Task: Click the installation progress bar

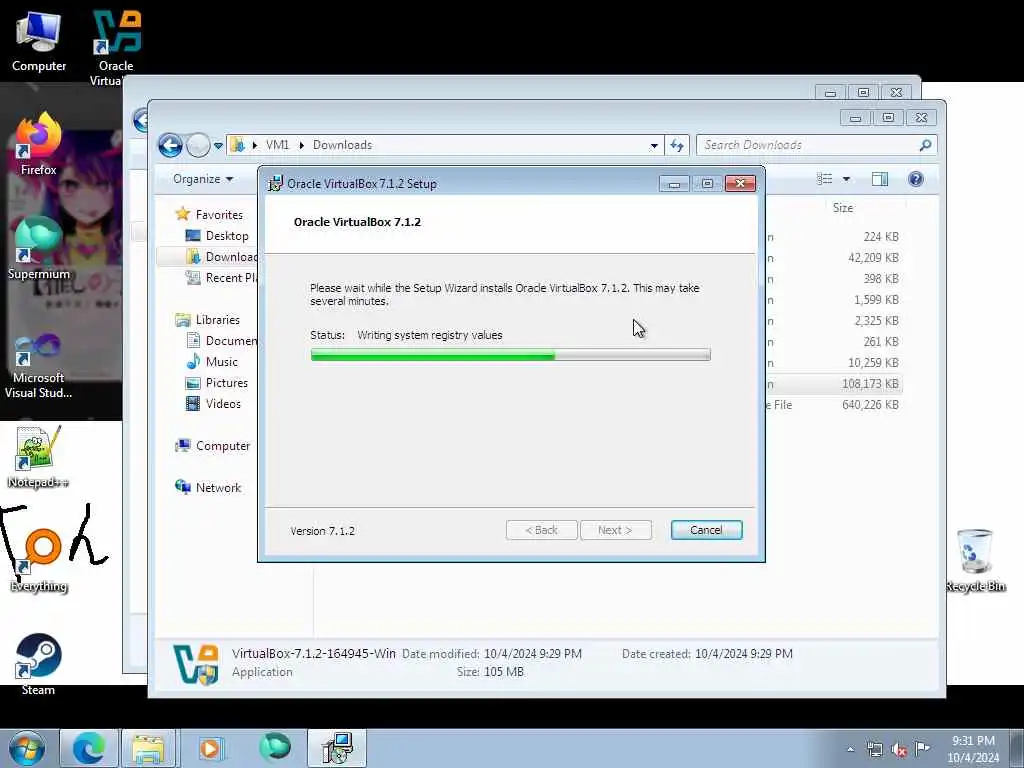Action: pos(510,355)
